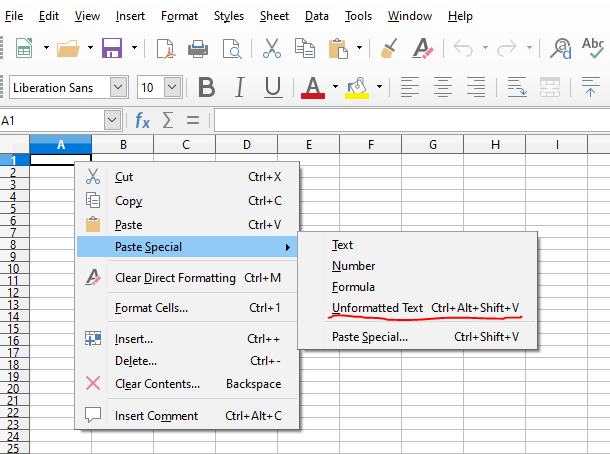Toggle Bold formatting button

coord(207,87)
